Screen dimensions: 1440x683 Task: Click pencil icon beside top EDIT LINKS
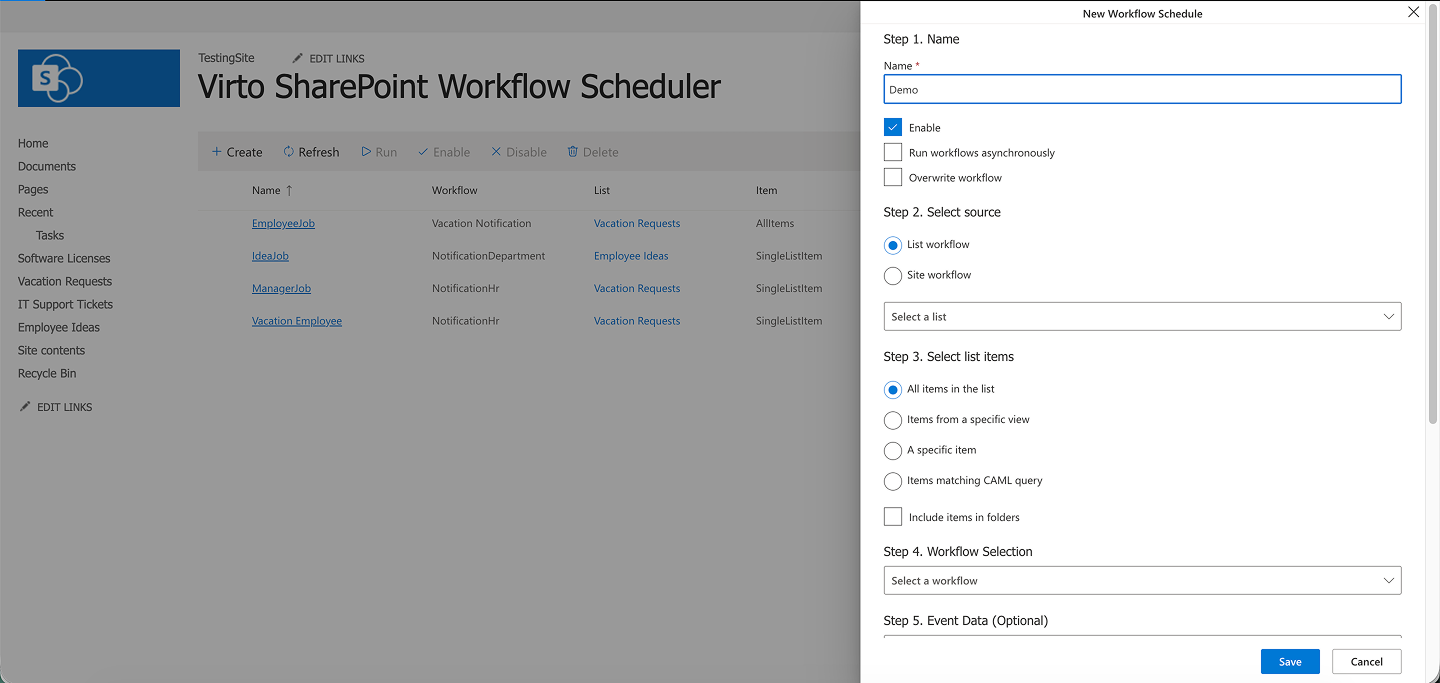[297, 58]
